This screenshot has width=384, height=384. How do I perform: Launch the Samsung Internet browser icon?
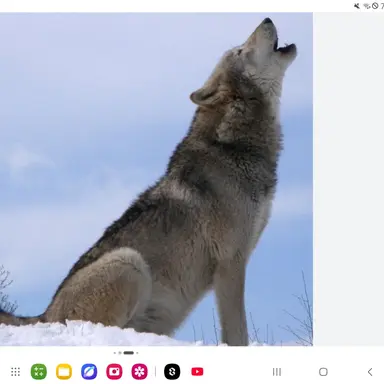(89, 372)
